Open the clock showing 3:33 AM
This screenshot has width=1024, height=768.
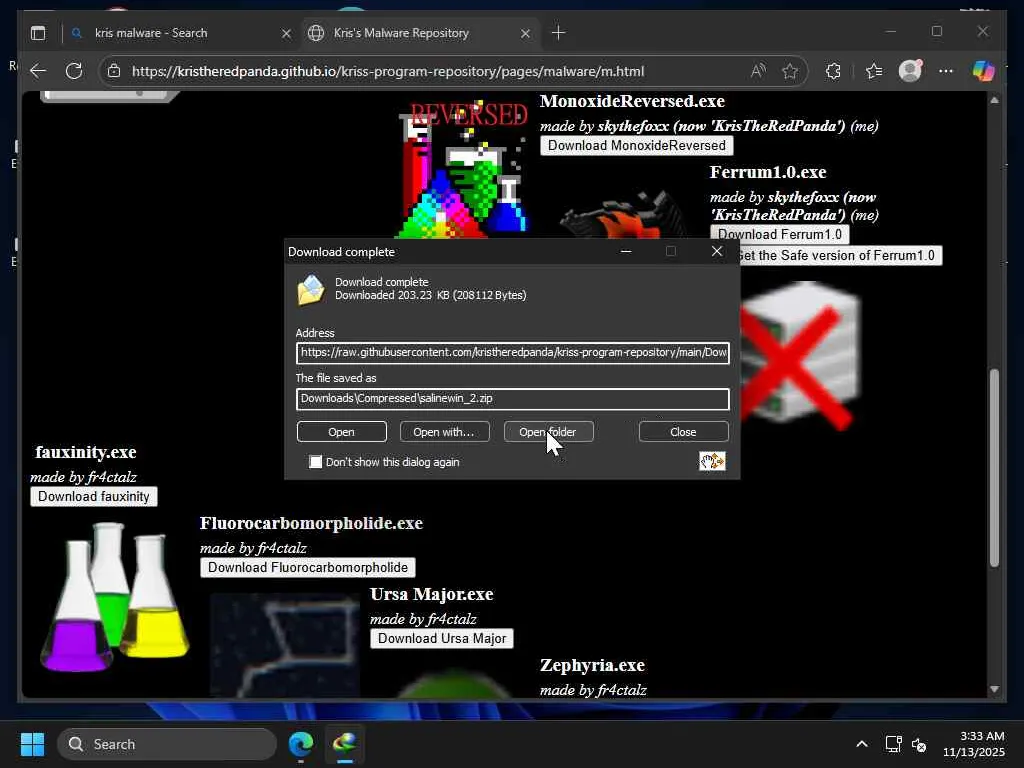point(973,744)
